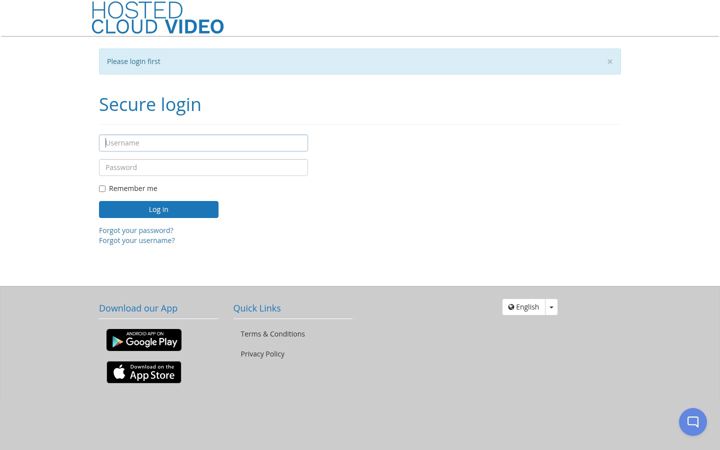Focus the Username input field
This screenshot has height=450, width=720.
(203, 143)
